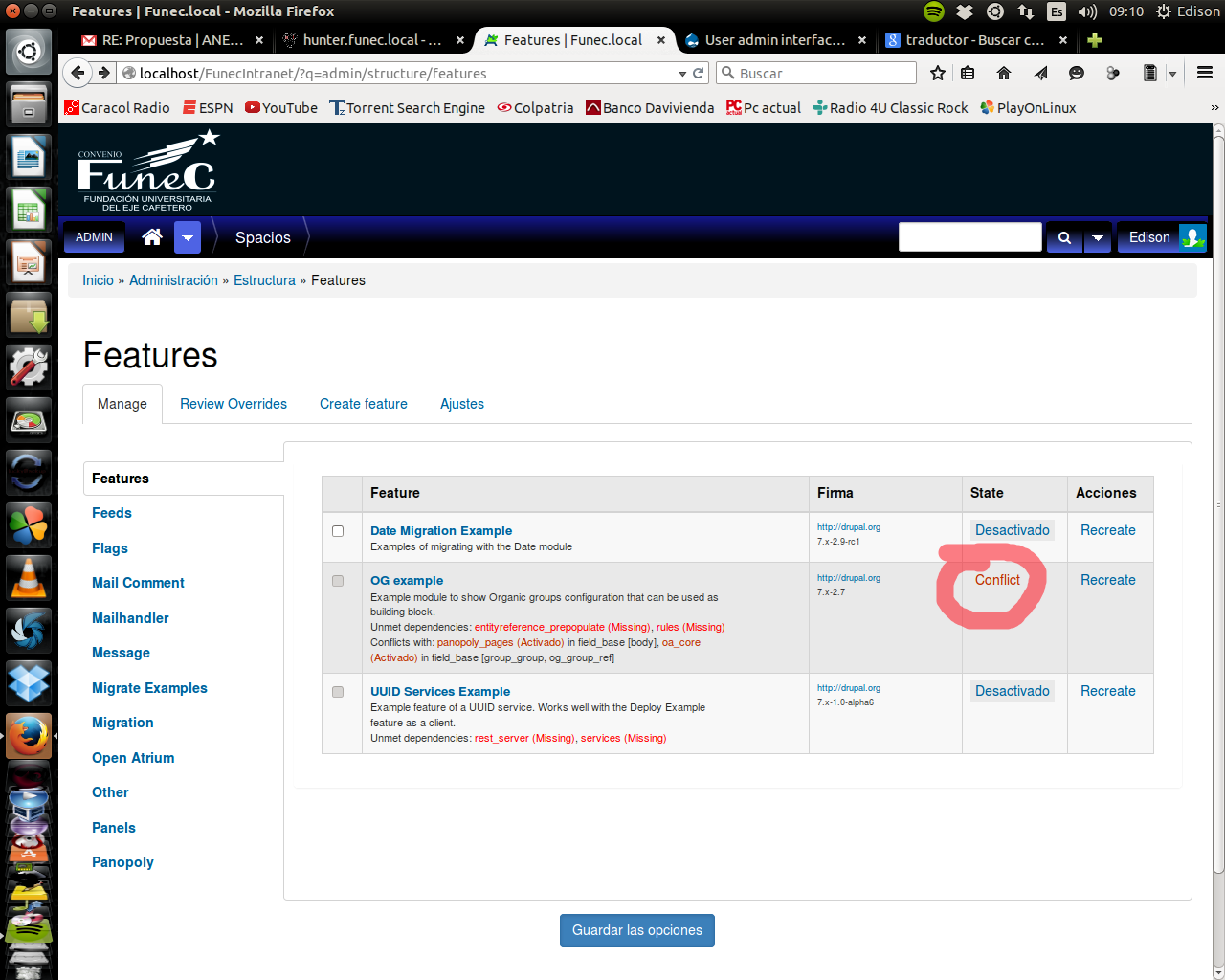The width and height of the screenshot is (1225, 980).
Task: Recreate the OG example feature
Action: [x=1107, y=580]
